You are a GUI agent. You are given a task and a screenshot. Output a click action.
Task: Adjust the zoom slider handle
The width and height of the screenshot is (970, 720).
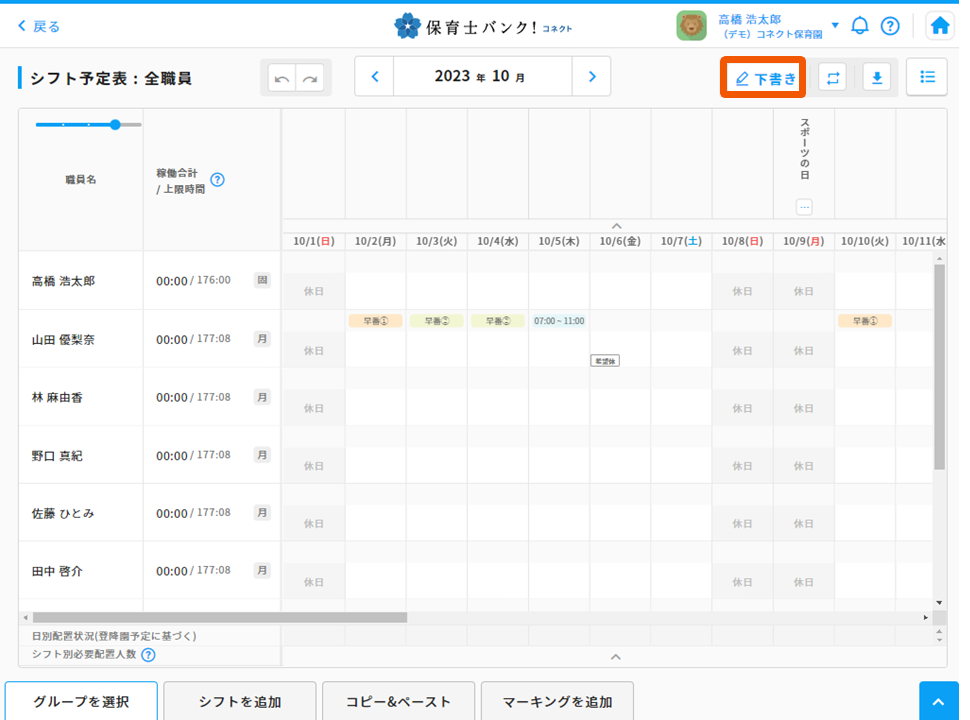click(115, 125)
